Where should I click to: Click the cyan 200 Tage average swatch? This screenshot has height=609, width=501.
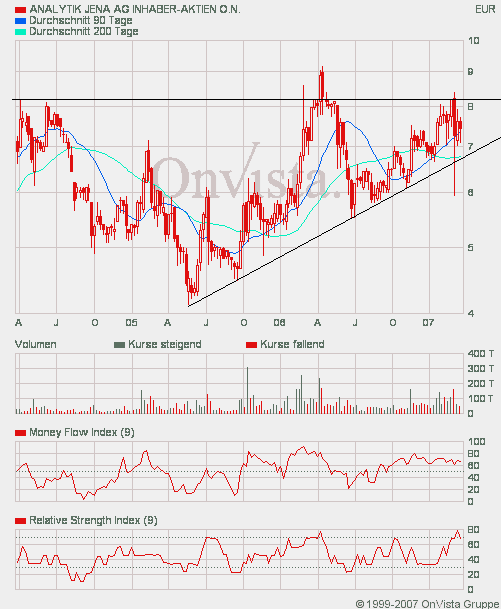coord(21,32)
